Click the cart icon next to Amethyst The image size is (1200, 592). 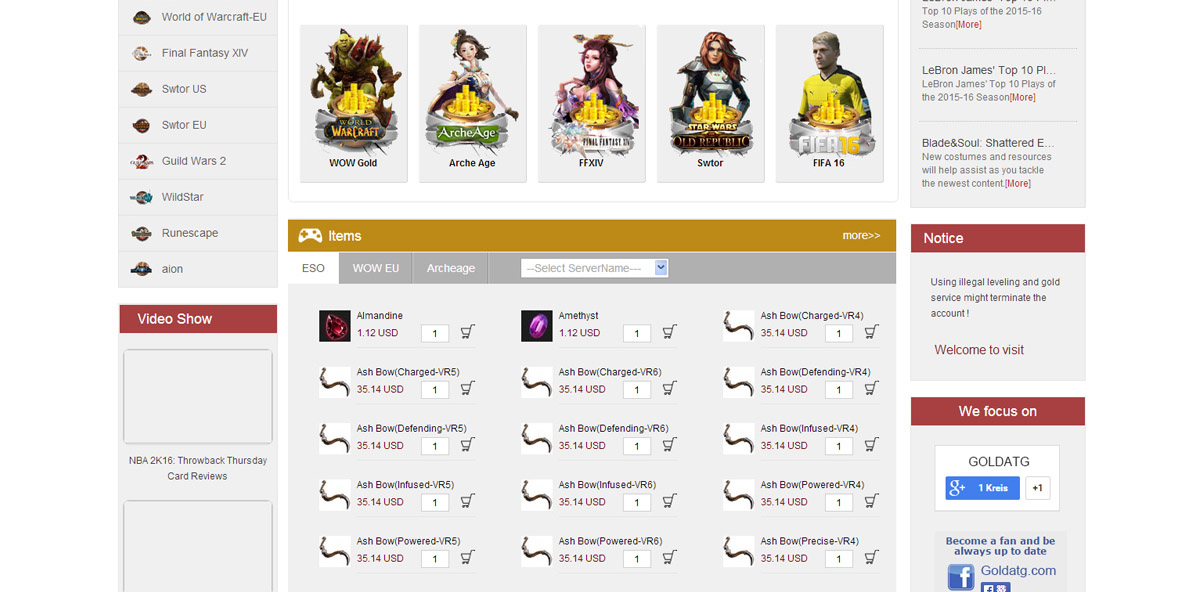click(669, 332)
